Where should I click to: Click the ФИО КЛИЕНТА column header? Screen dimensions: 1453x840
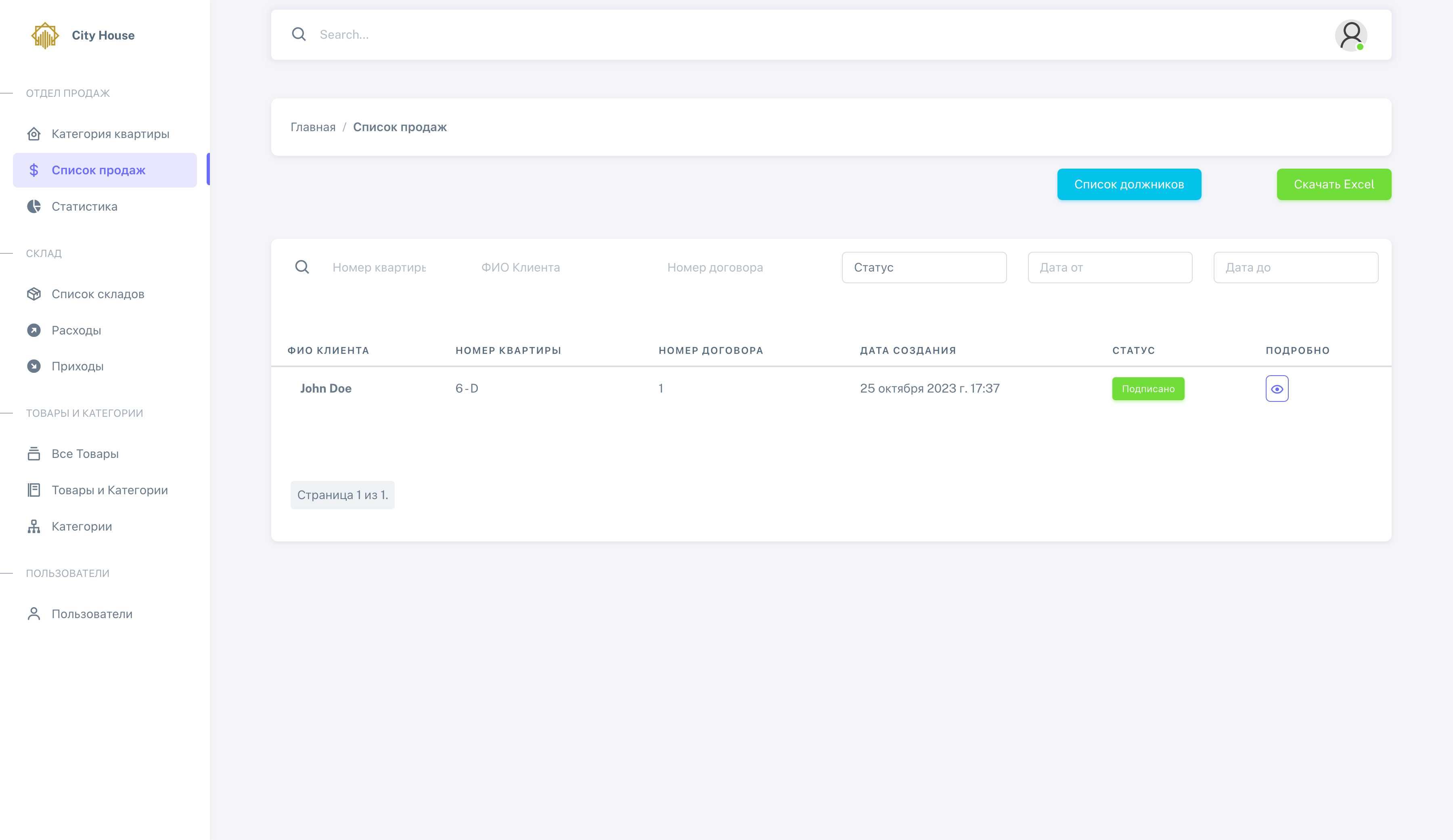click(x=328, y=351)
